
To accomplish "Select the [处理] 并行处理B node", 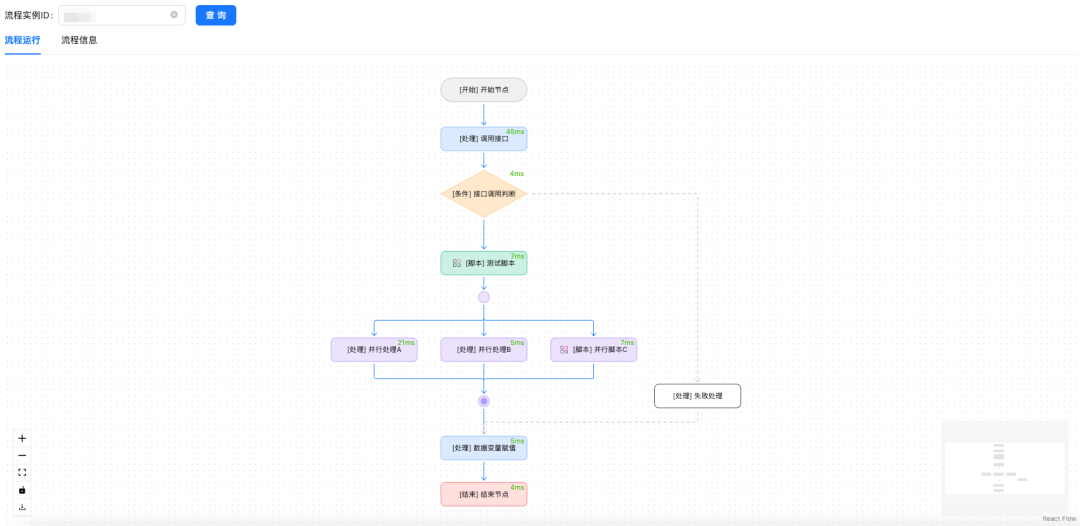I will (484, 350).
